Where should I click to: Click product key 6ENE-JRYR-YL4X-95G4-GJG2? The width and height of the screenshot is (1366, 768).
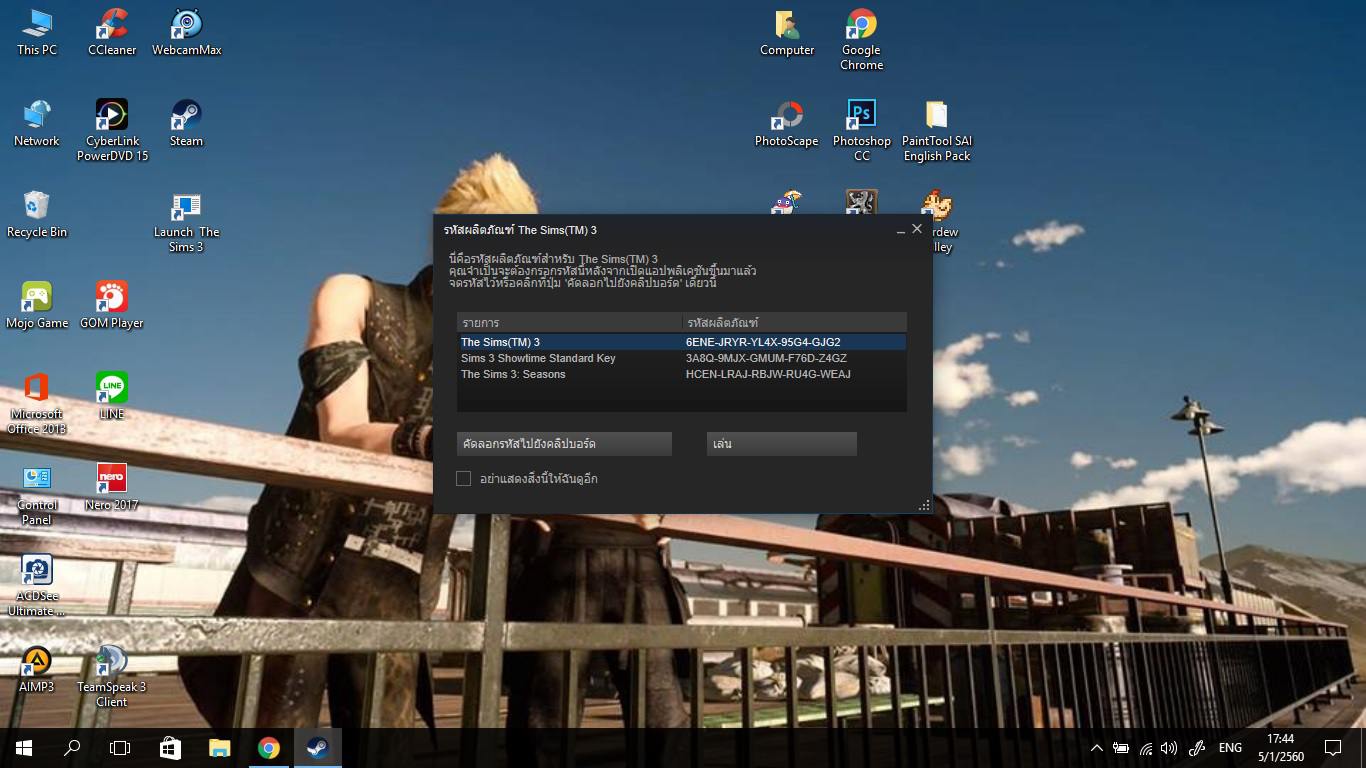(763, 342)
